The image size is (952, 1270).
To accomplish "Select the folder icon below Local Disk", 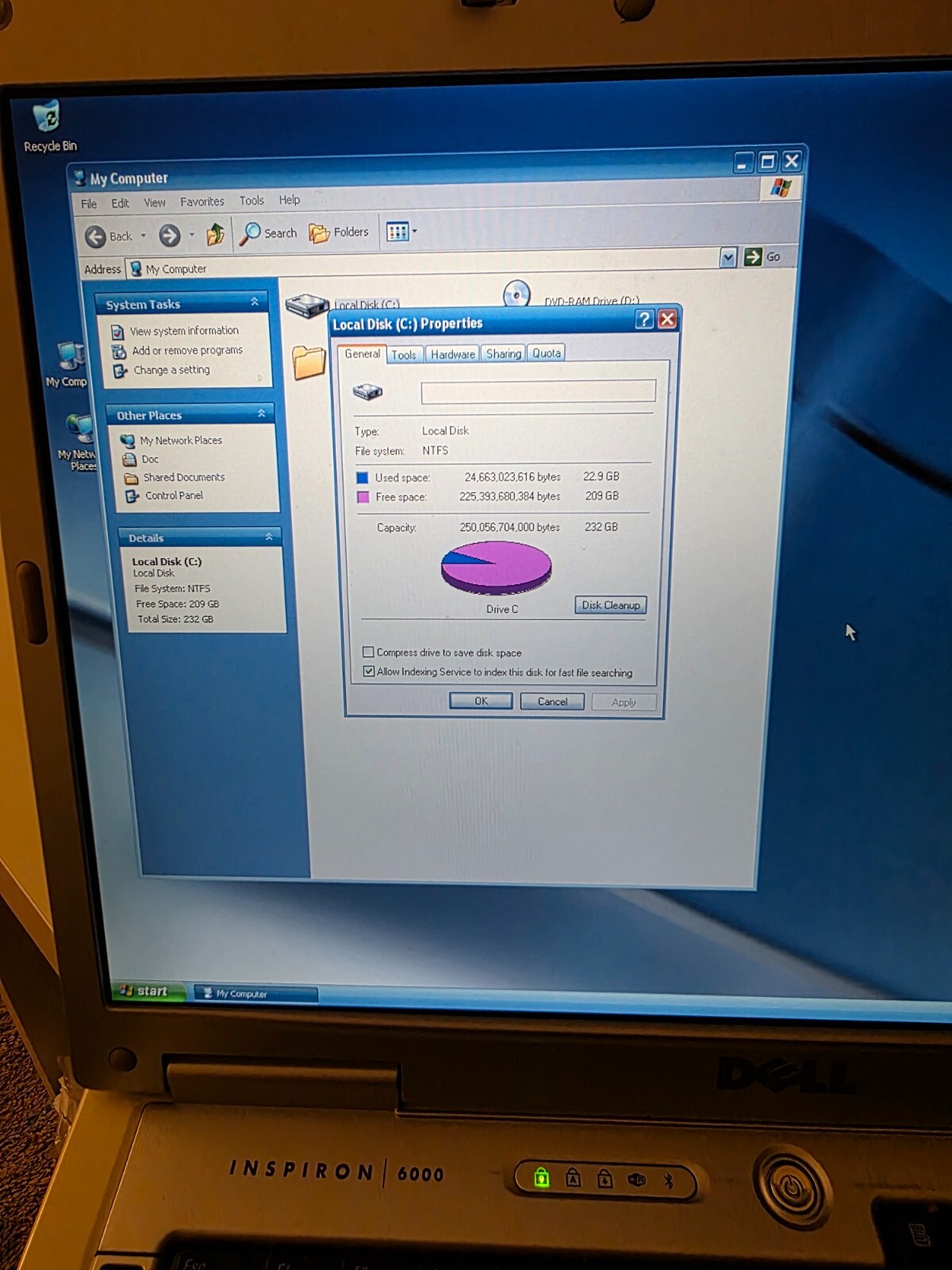I will coord(309,362).
